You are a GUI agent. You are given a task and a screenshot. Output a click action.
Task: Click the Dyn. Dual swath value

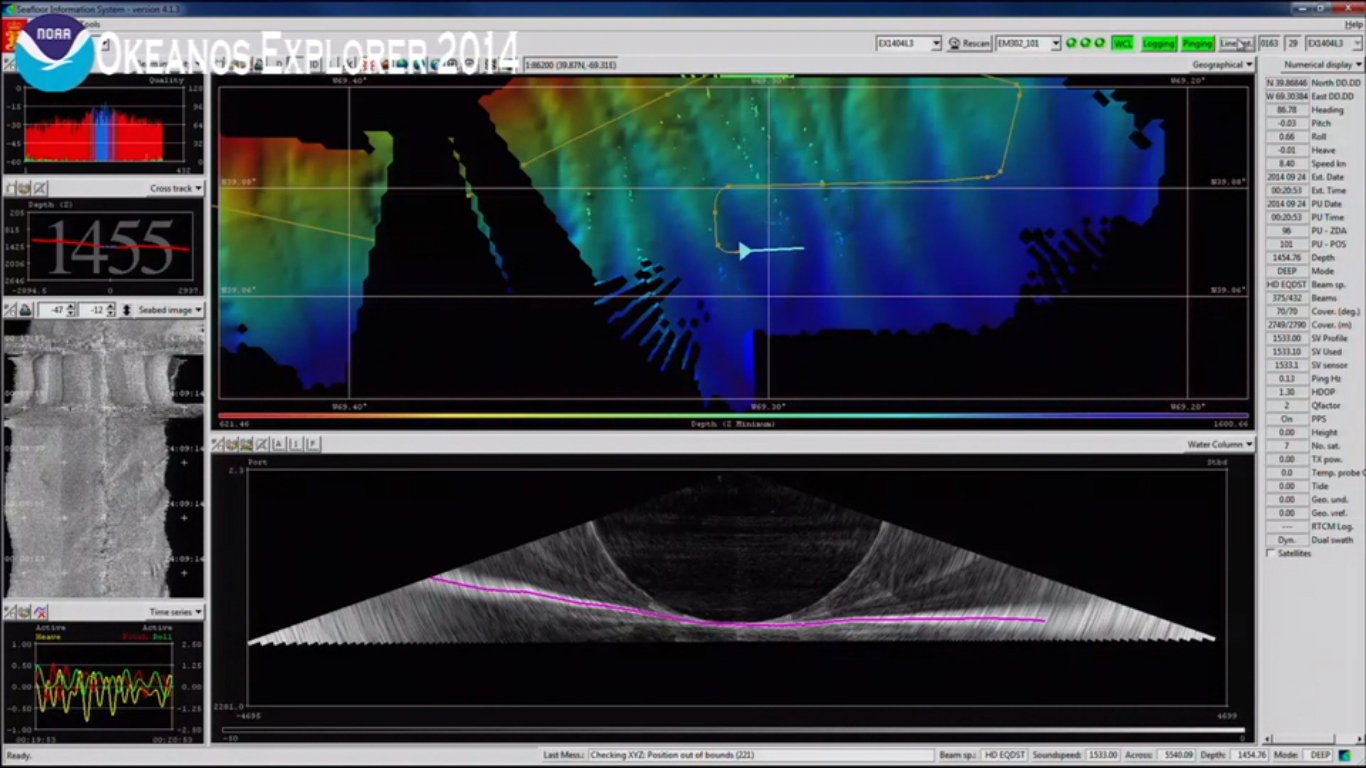click(x=1287, y=540)
